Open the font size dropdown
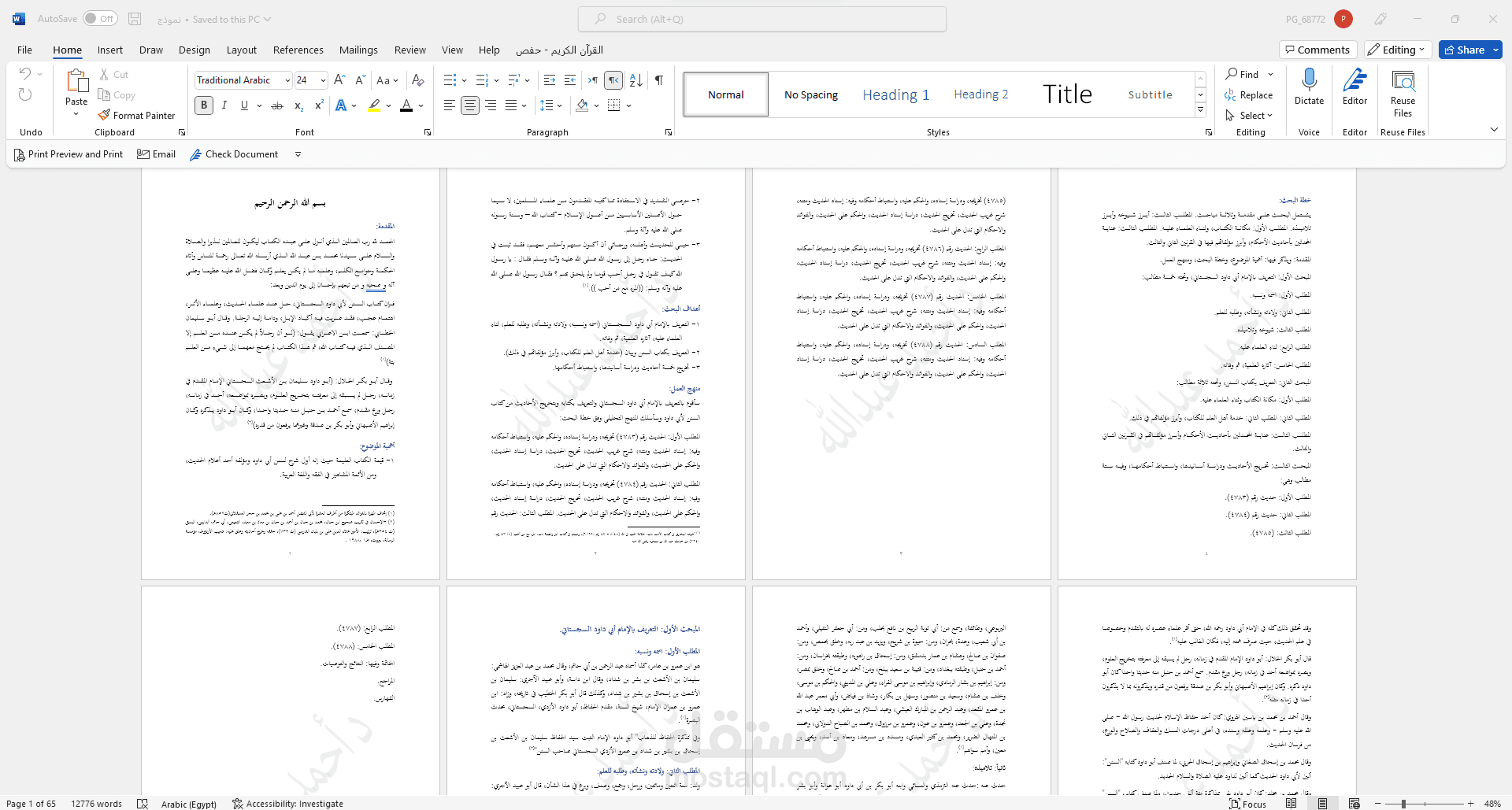Viewport: 1512px width, 810px height. 323,80
